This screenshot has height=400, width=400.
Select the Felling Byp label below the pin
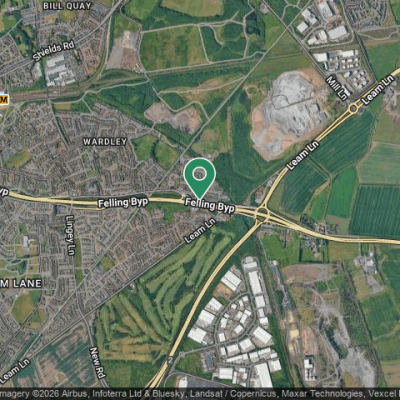[210, 205]
